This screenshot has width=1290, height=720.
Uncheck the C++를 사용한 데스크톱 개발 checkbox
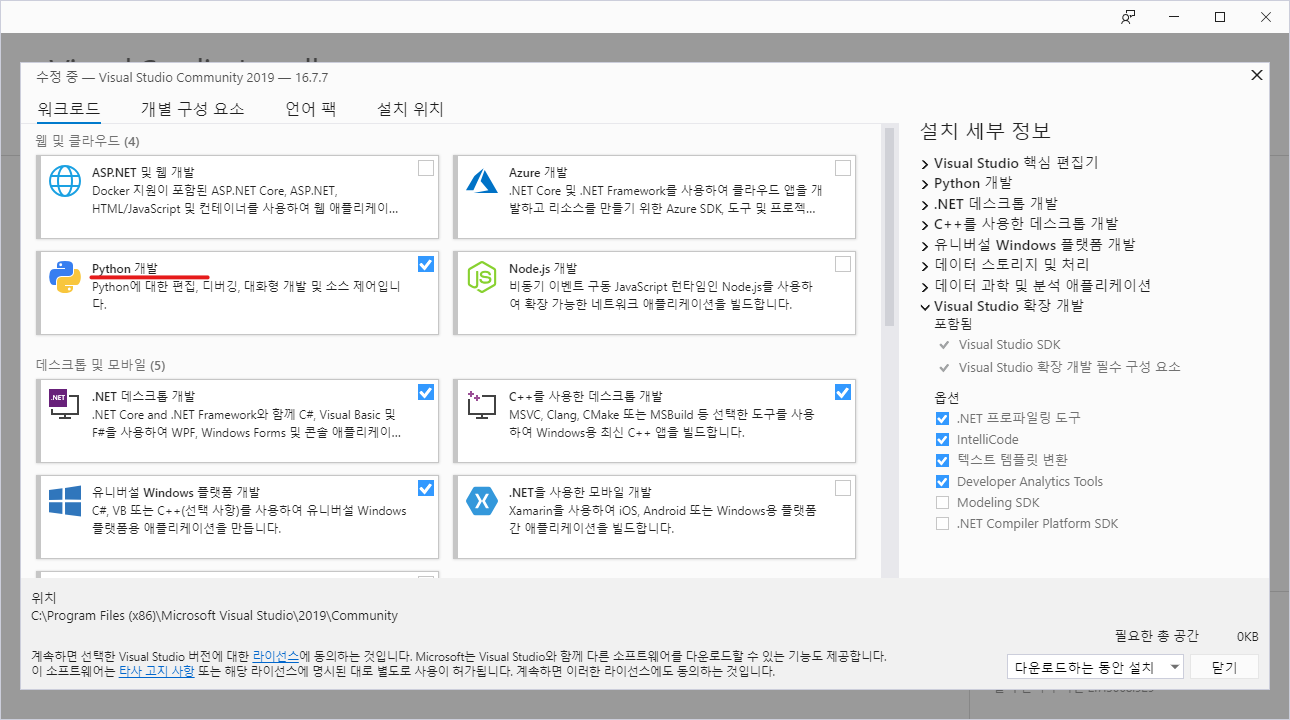tap(843, 392)
